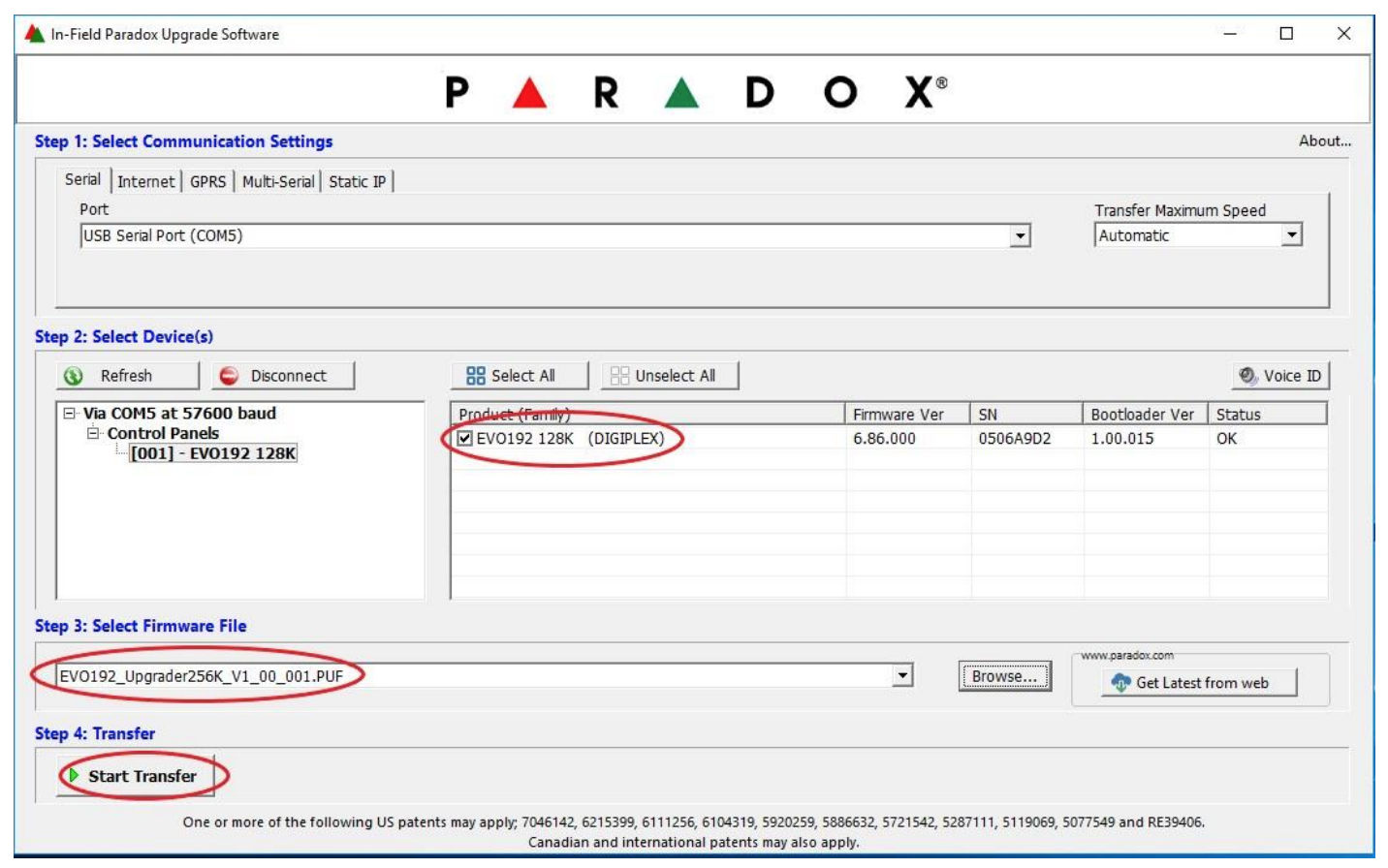Click the serial number 0506A9D2 cell

[1015, 439]
